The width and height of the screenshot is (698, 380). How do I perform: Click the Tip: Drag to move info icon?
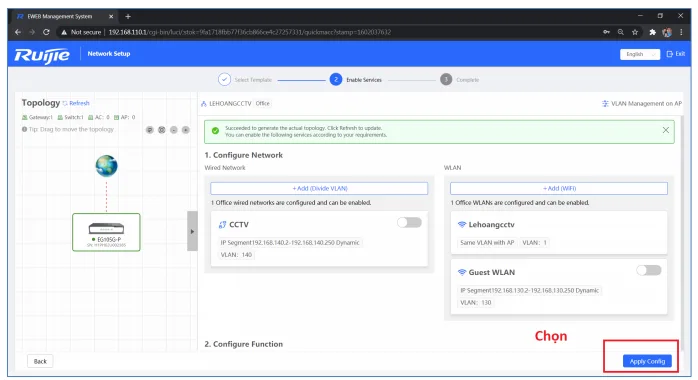24,129
